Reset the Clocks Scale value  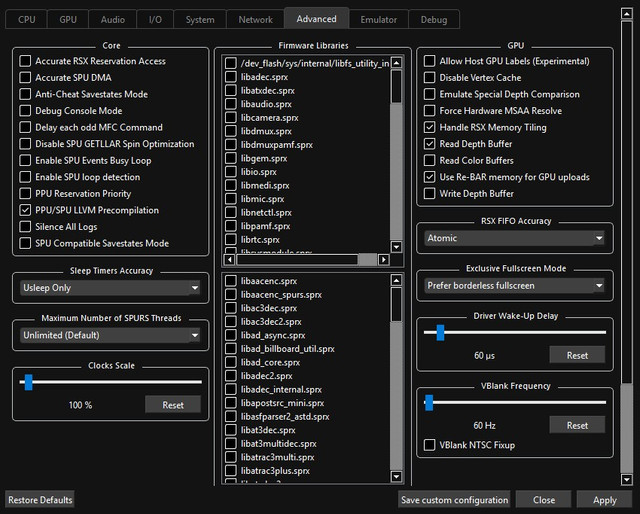pyautogui.click(x=173, y=405)
